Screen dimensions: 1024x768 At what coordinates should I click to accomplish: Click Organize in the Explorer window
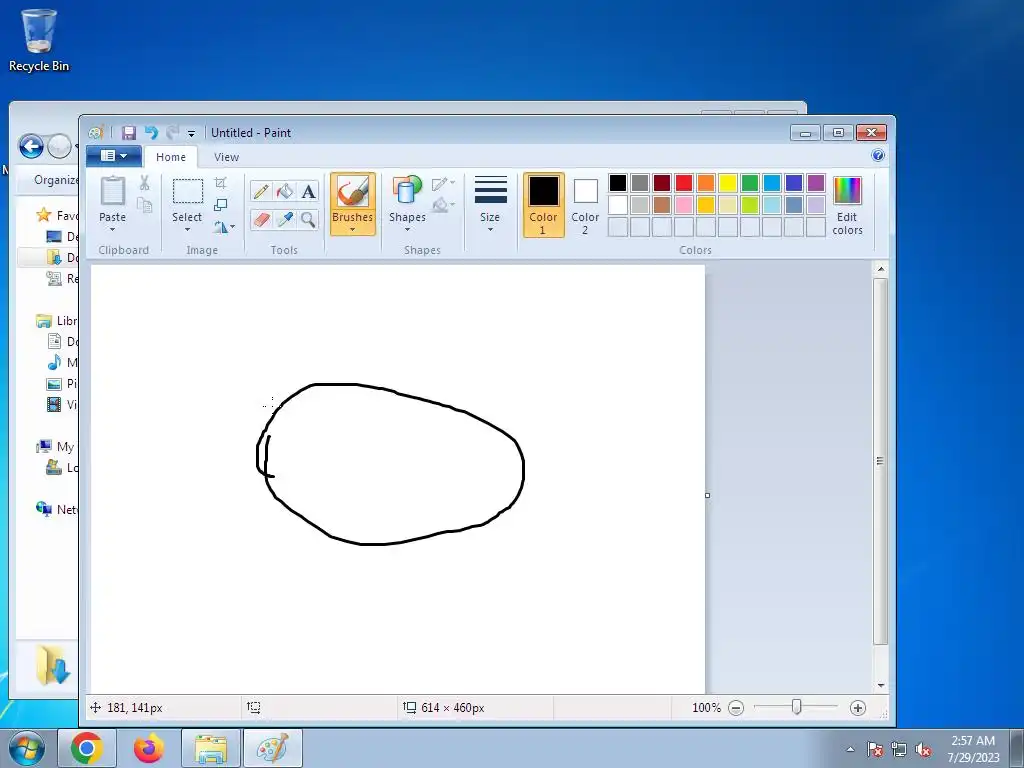[x=56, y=180]
